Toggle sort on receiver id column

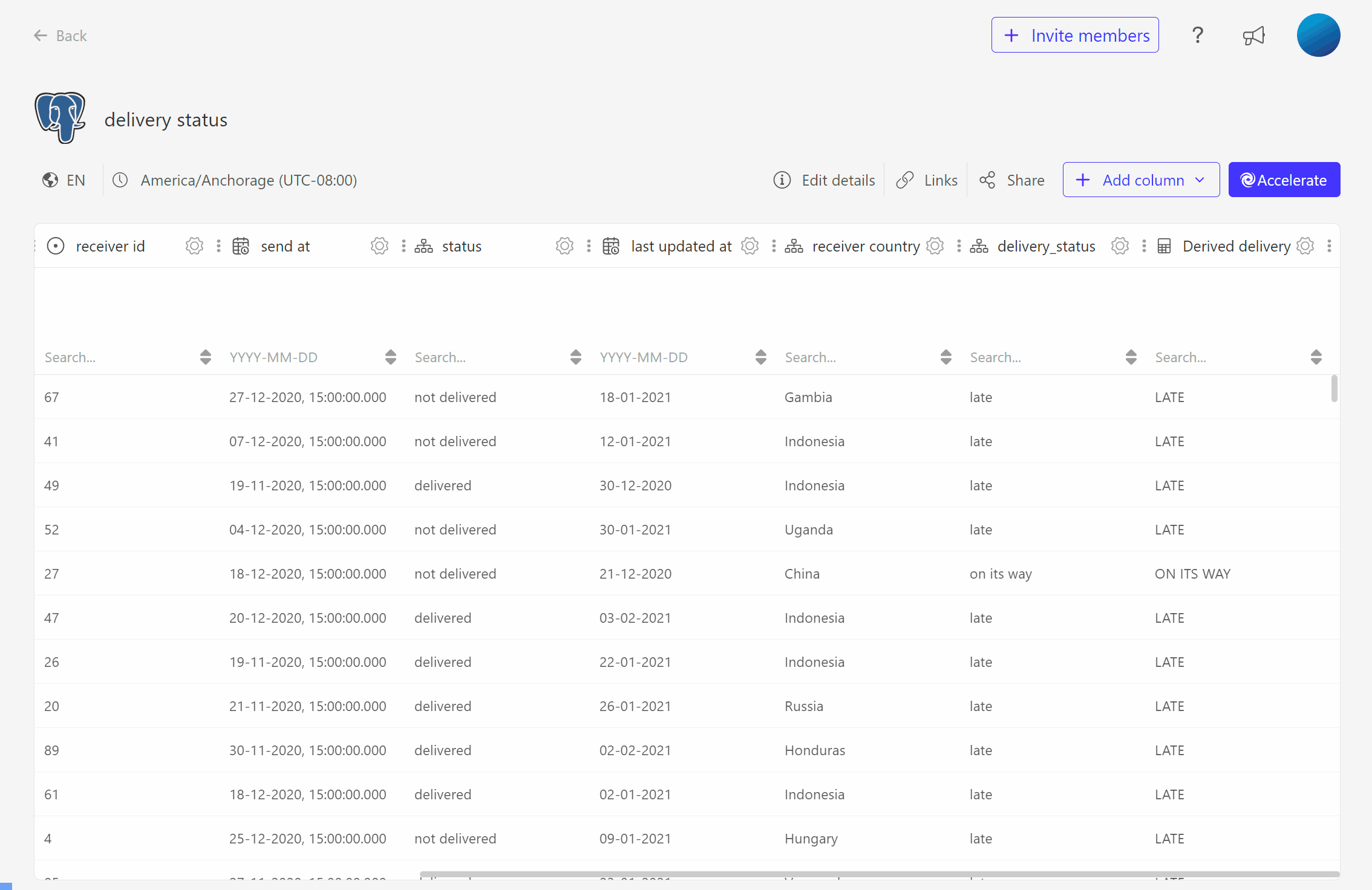(206, 357)
